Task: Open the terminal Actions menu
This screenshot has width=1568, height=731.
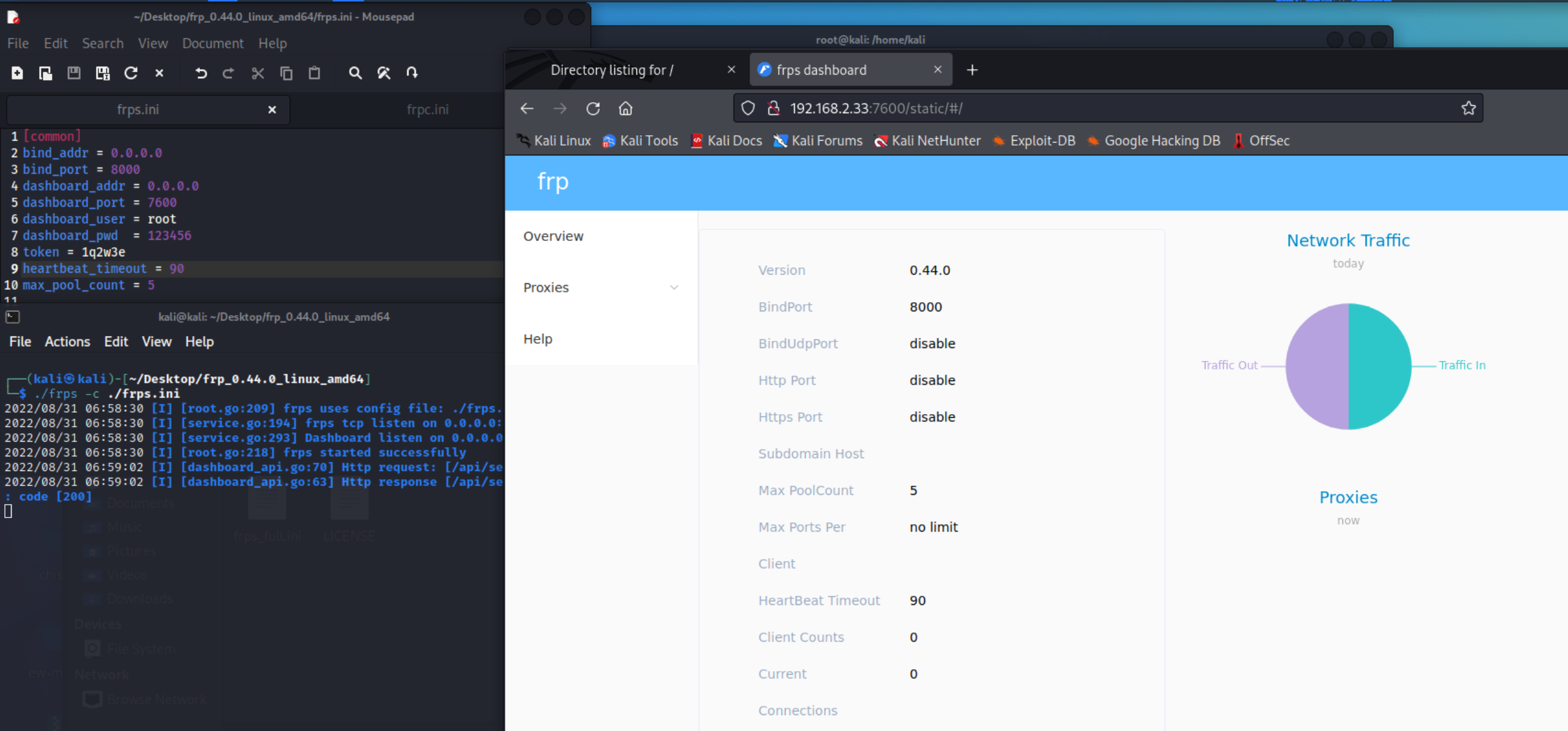Action: point(67,341)
